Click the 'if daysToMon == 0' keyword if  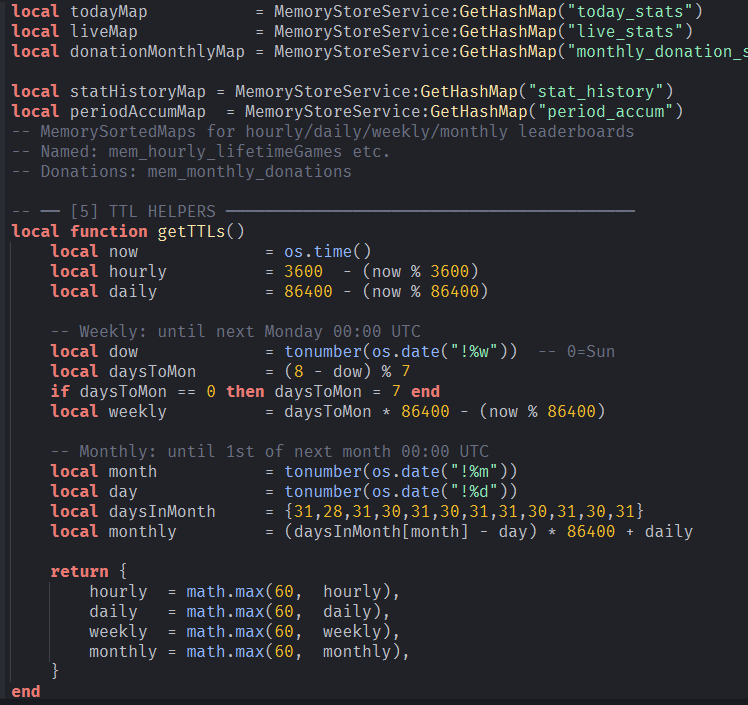(x=60, y=392)
